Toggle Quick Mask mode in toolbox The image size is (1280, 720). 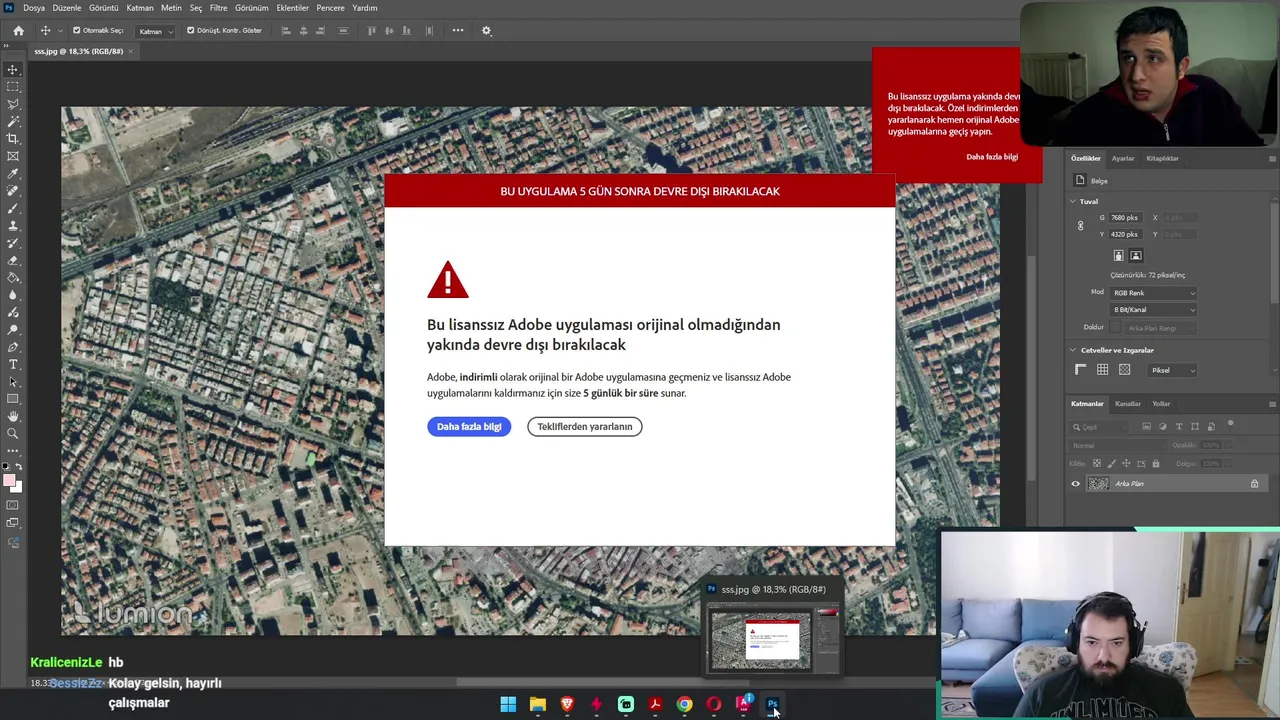tap(13, 506)
